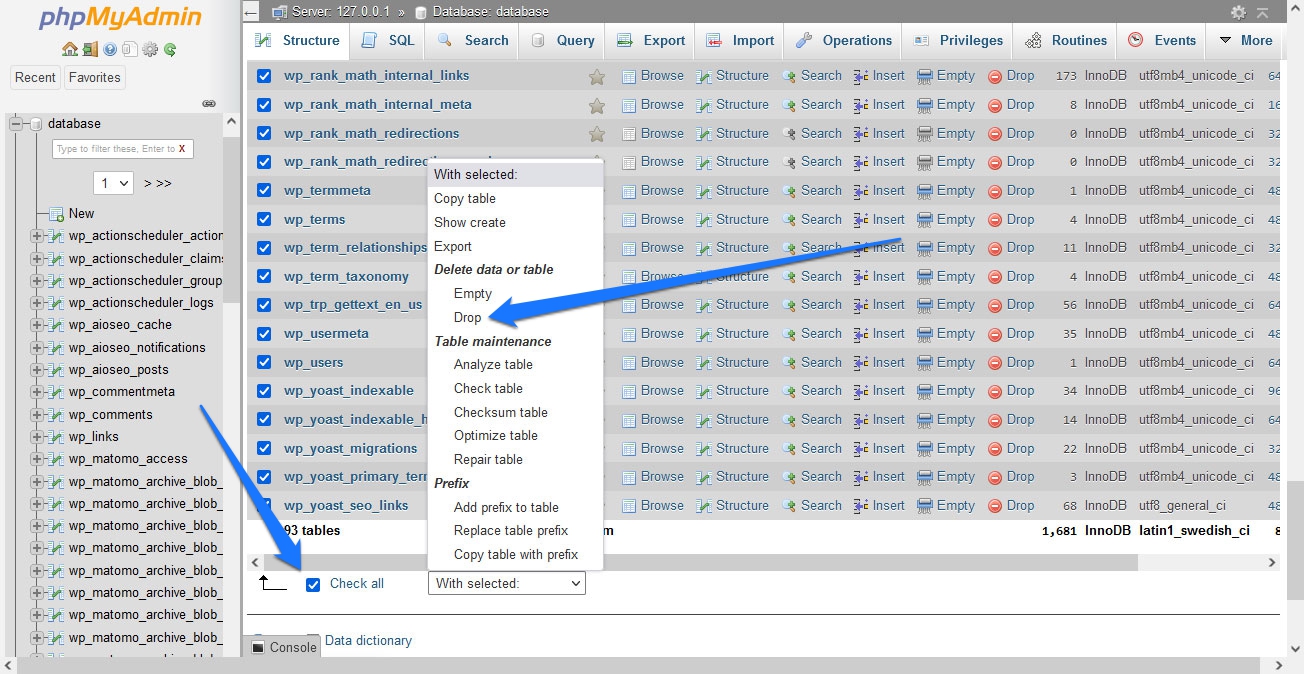Uncheck the wp_terms row checkbox
Viewport: 1304px width, 674px height.
[264, 219]
